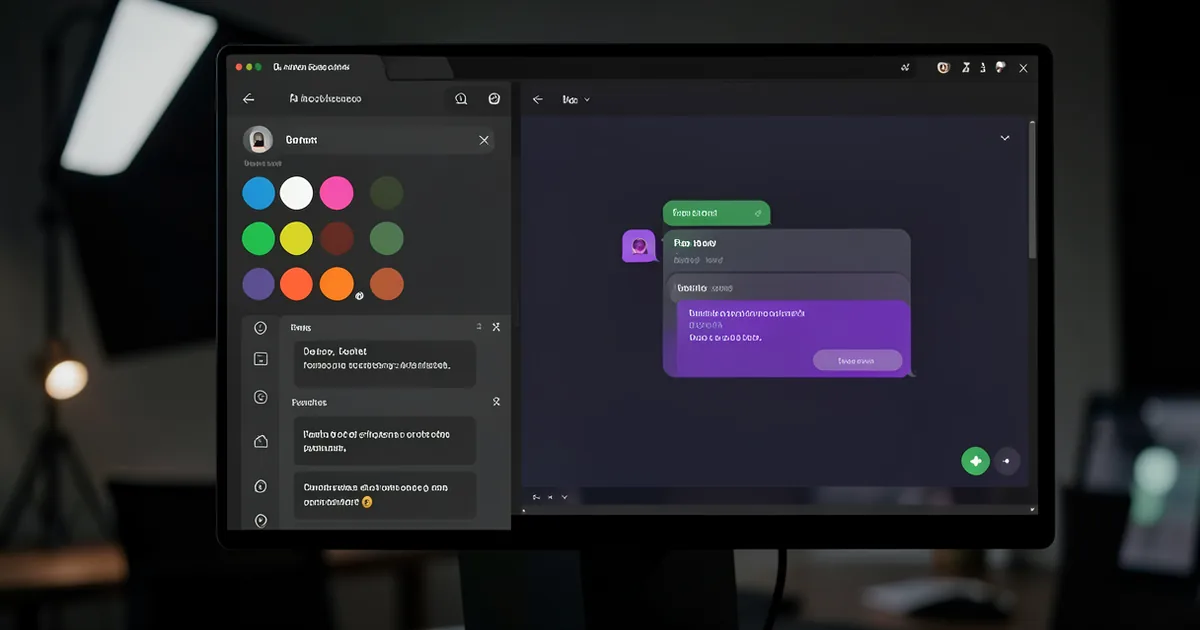Viewport: 1200px width, 630px height.
Task: Collapse the chat using the top-right down chevron
Action: point(1005,138)
